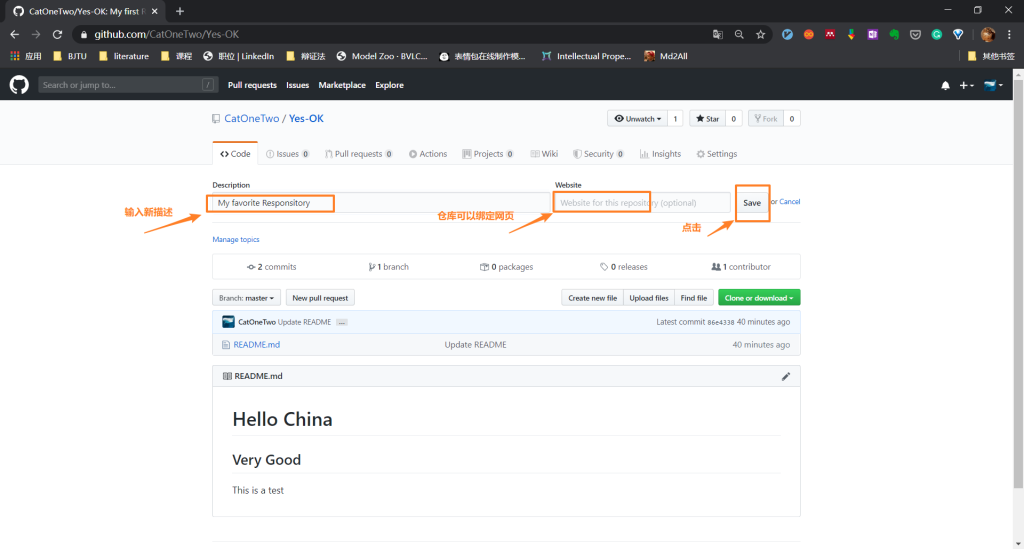
Task: Click the site lock icon in address bar
Action: pos(84,35)
